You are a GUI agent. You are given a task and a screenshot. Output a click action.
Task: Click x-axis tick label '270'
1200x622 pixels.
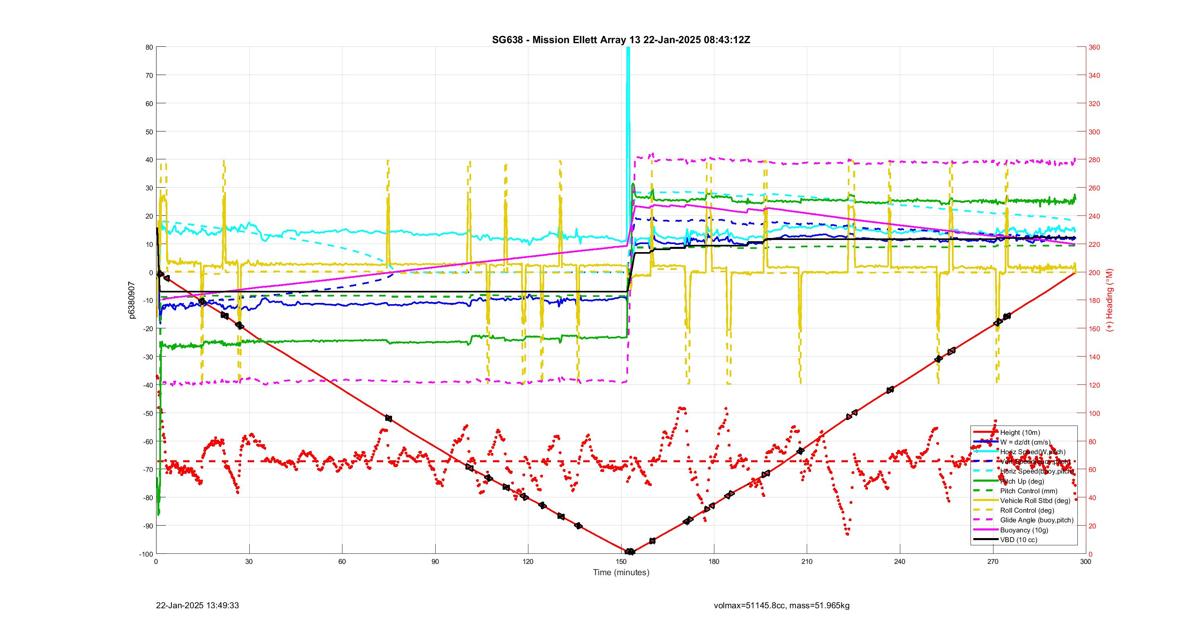992,562
